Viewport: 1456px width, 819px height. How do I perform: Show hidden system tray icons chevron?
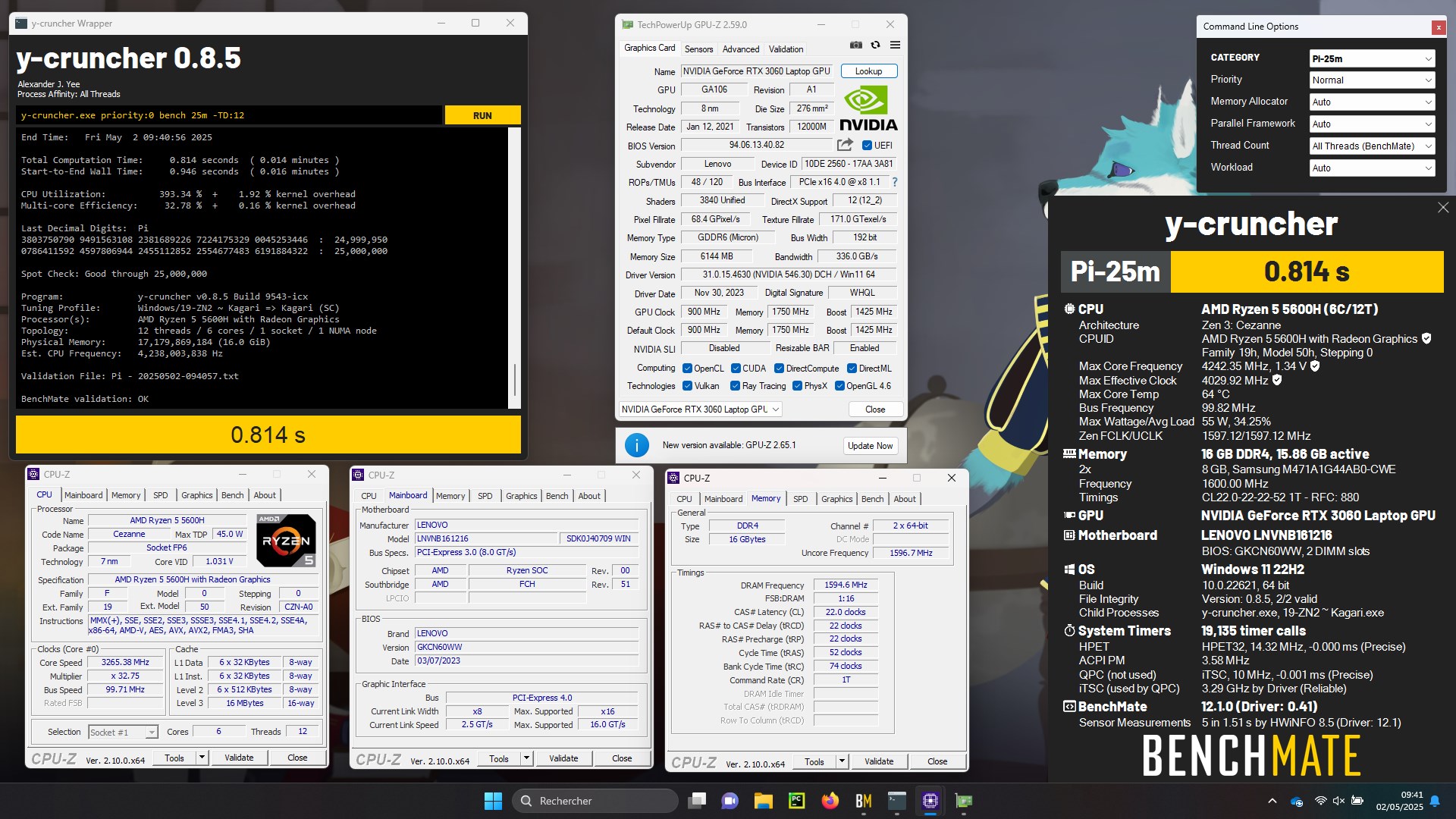[1272, 801]
